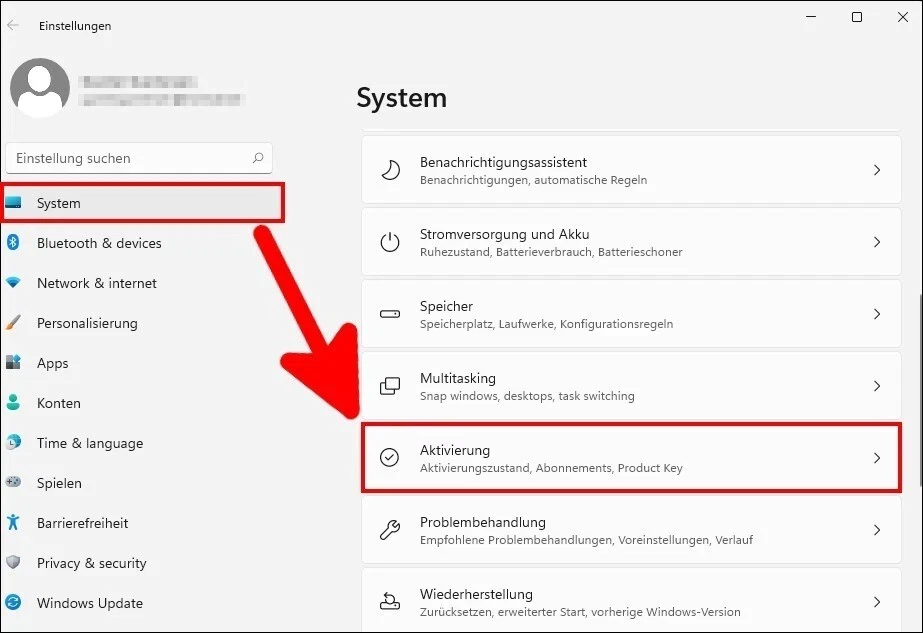Expand Problembehandlung with its chevron arrow
Screen dimensions: 923x633
point(877,530)
